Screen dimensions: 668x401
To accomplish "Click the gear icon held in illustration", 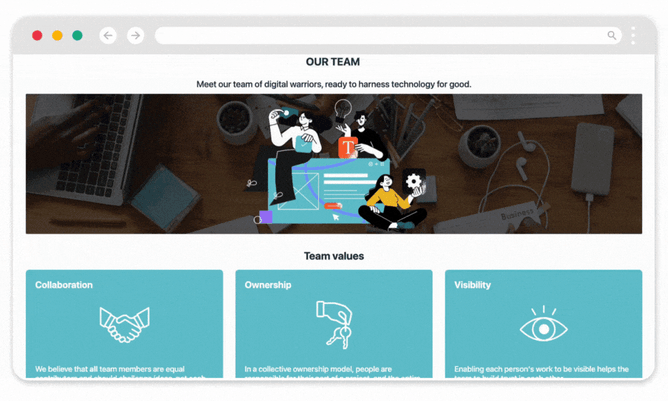I will (x=413, y=182).
